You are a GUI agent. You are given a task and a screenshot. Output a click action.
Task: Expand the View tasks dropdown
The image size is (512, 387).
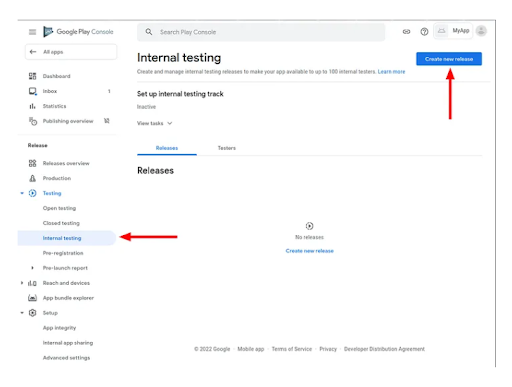[155, 123]
